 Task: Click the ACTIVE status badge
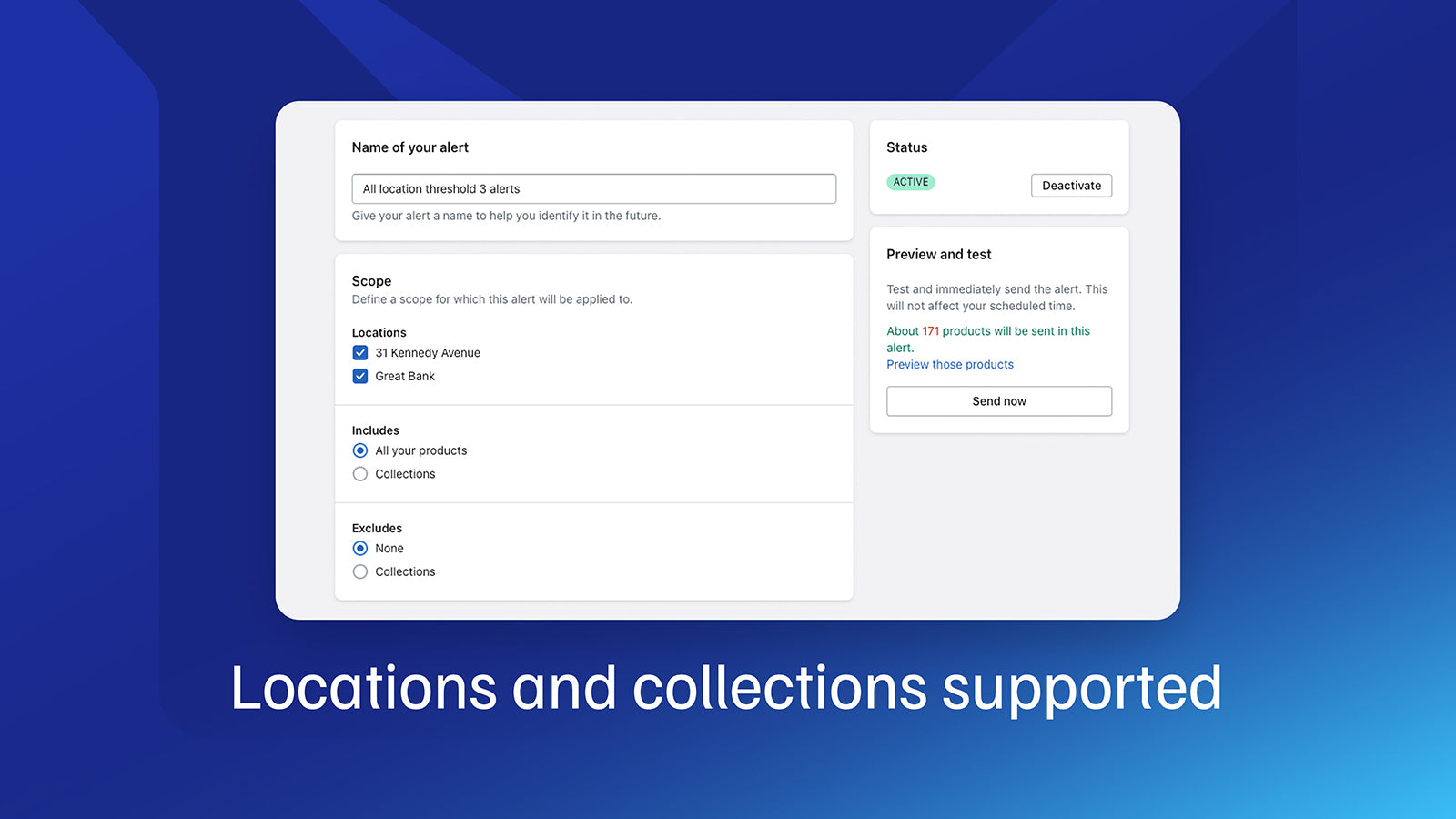pyautogui.click(x=911, y=181)
